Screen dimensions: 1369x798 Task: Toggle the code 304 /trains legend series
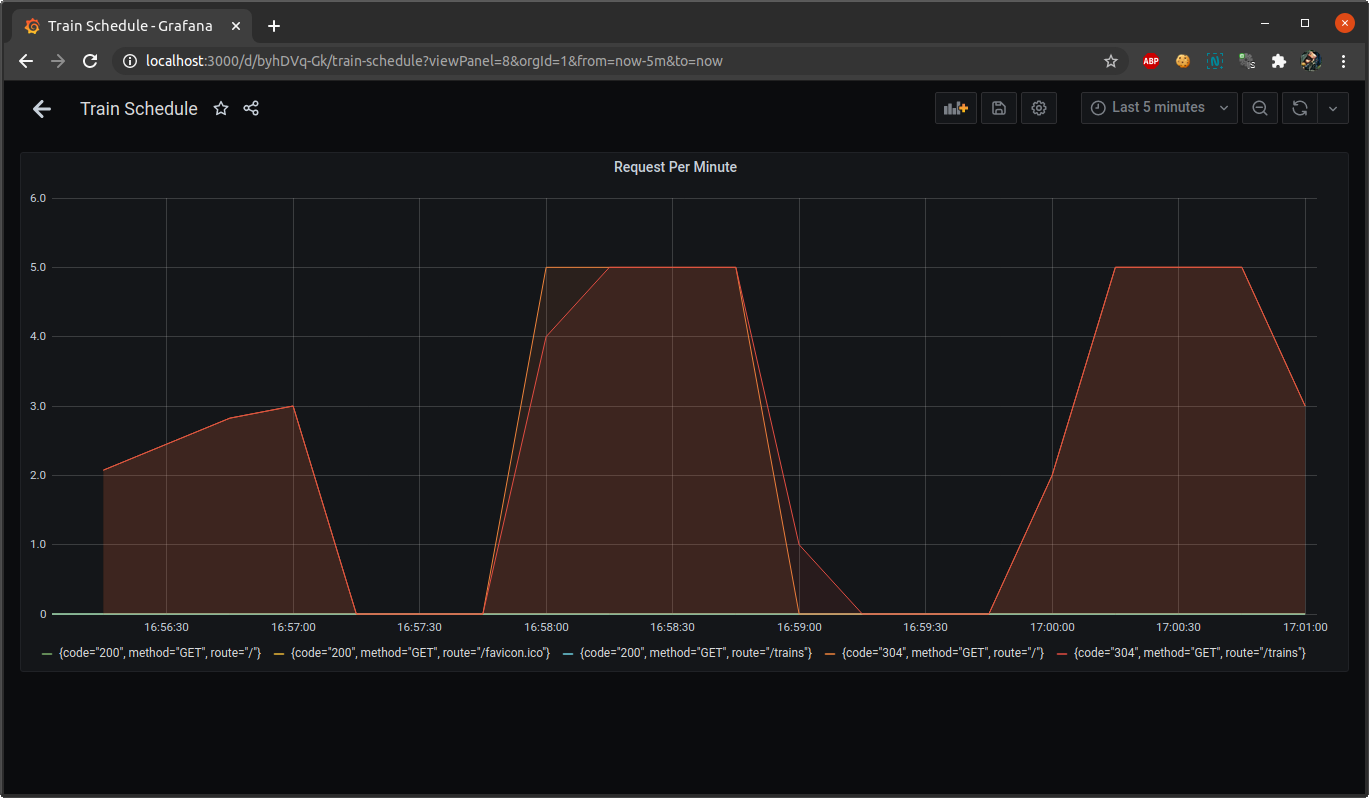[x=1189, y=653]
